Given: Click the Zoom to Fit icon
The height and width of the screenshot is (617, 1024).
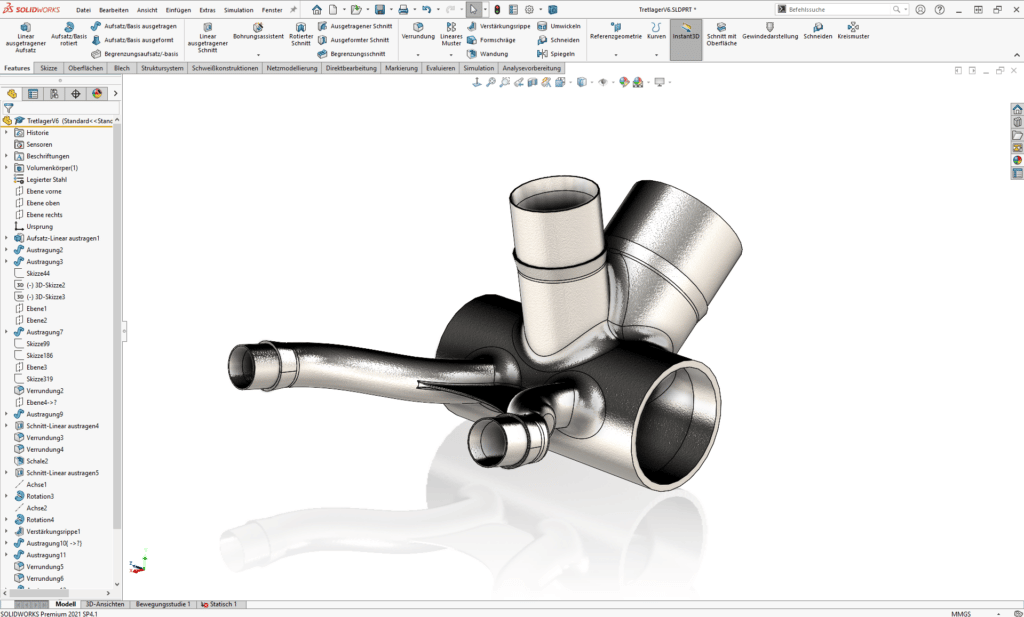Looking at the screenshot, I should click(x=491, y=84).
